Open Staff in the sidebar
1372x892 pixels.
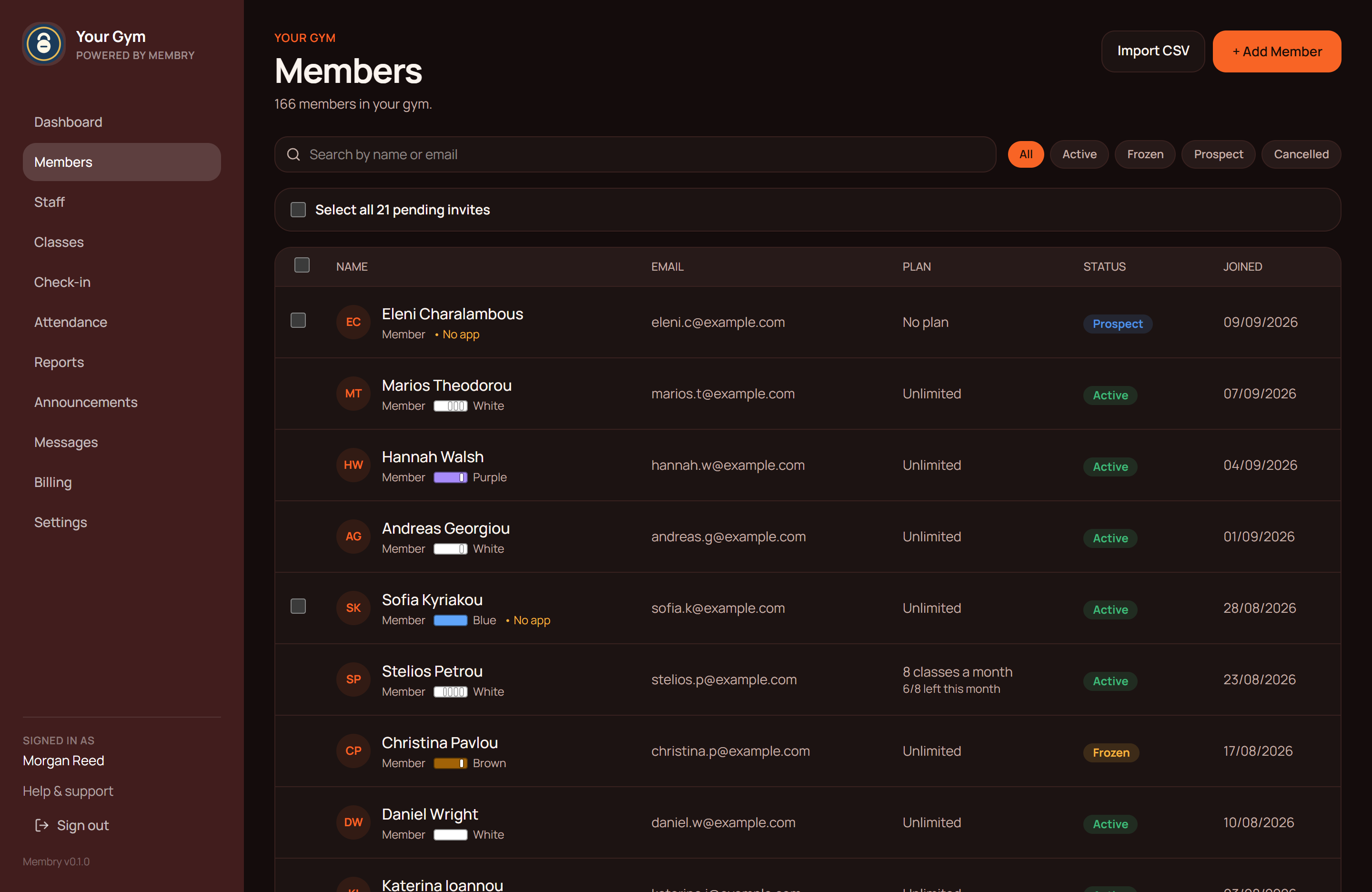click(x=121, y=203)
